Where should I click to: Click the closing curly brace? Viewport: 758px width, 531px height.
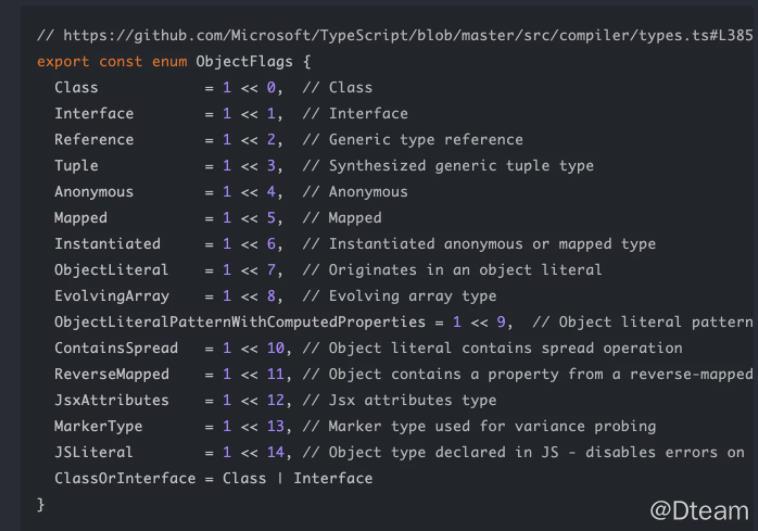[41, 504]
